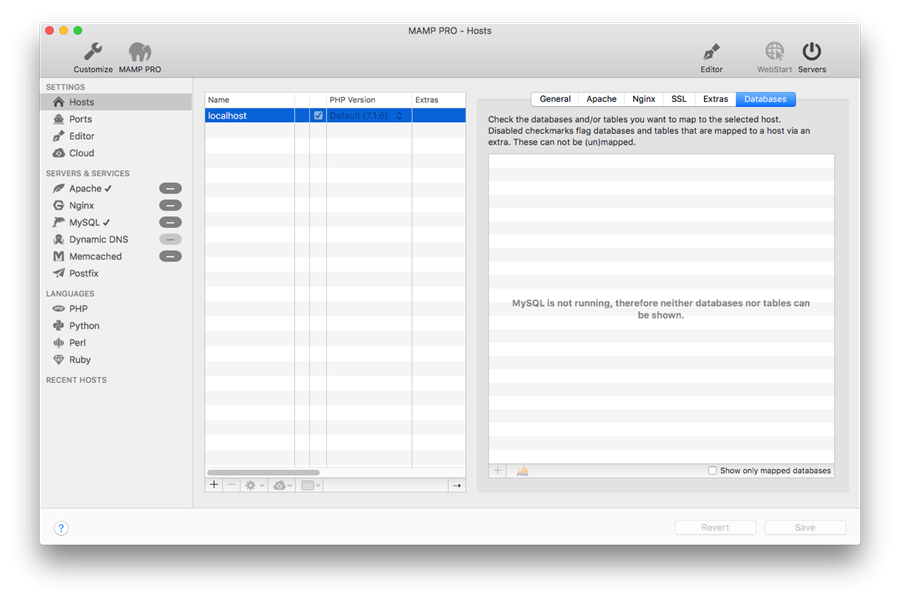This screenshot has width=900, height=601.
Task: Click the Extras column header
Action: [x=439, y=100]
